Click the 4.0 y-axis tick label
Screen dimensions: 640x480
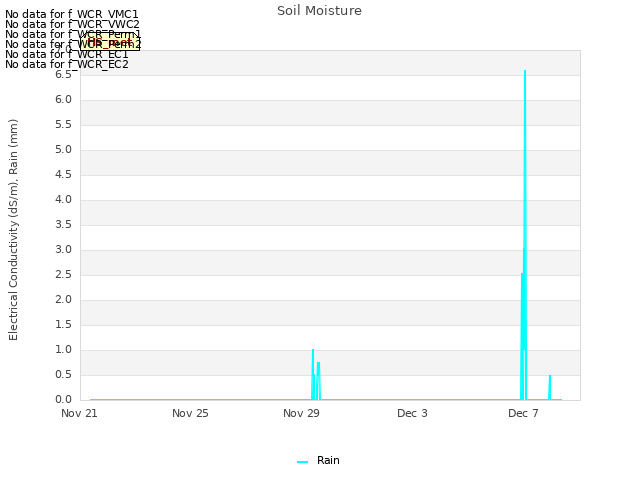point(63,200)
